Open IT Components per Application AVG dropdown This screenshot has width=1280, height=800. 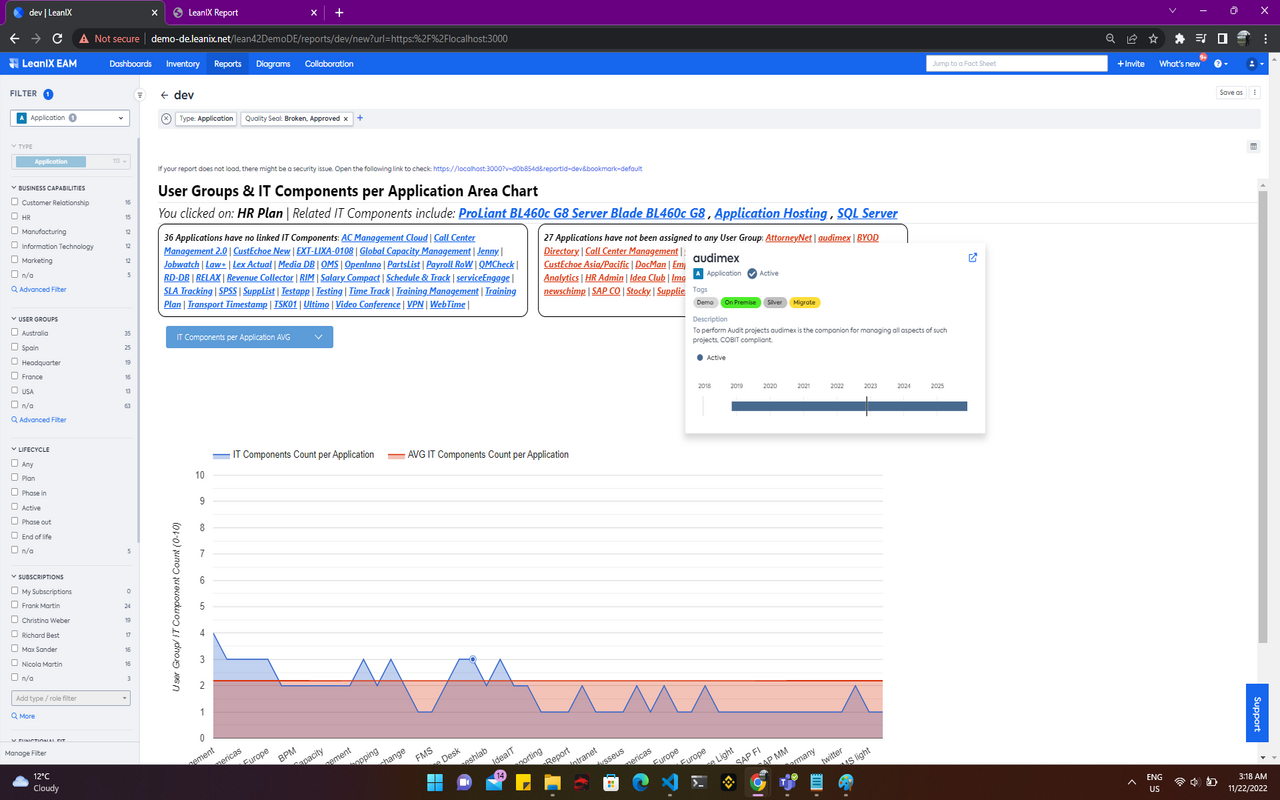[x=249, y=337]
